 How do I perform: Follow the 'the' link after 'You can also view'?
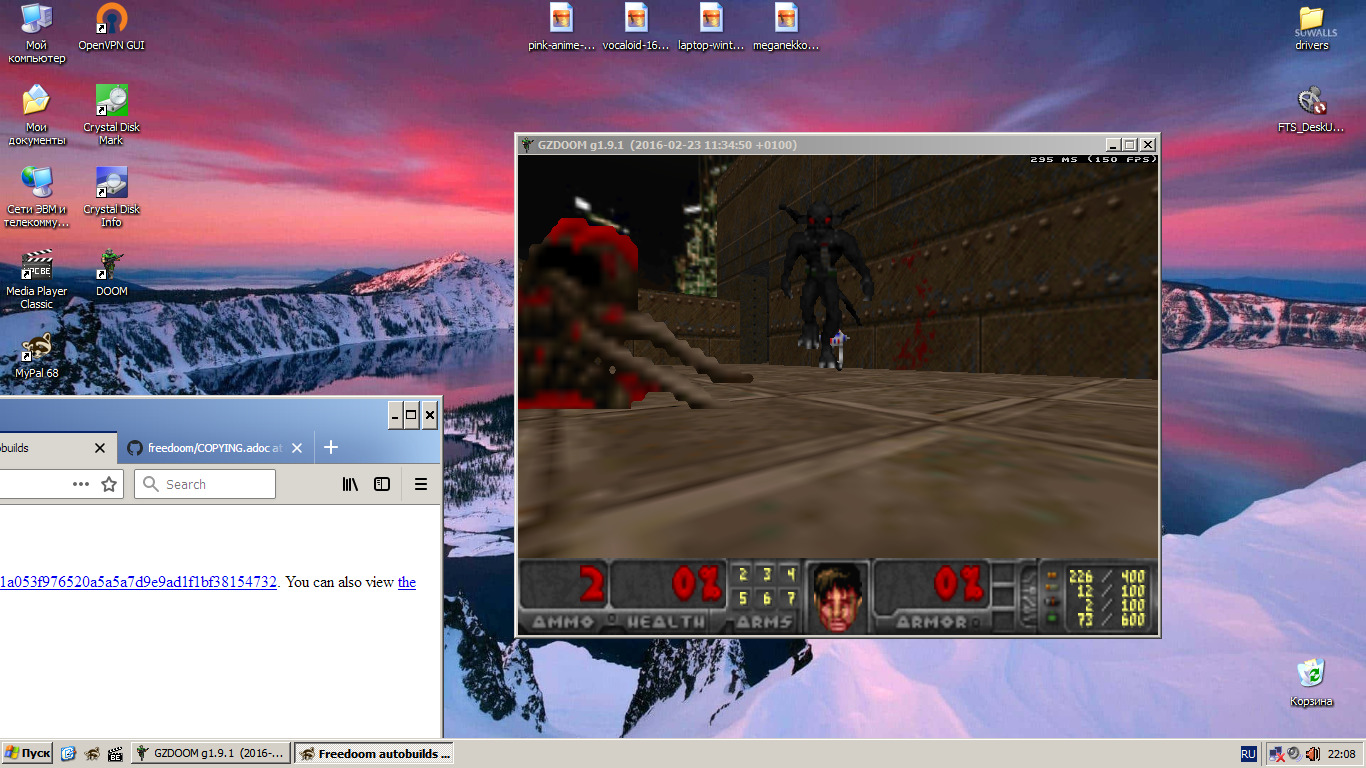pos(407,582)
